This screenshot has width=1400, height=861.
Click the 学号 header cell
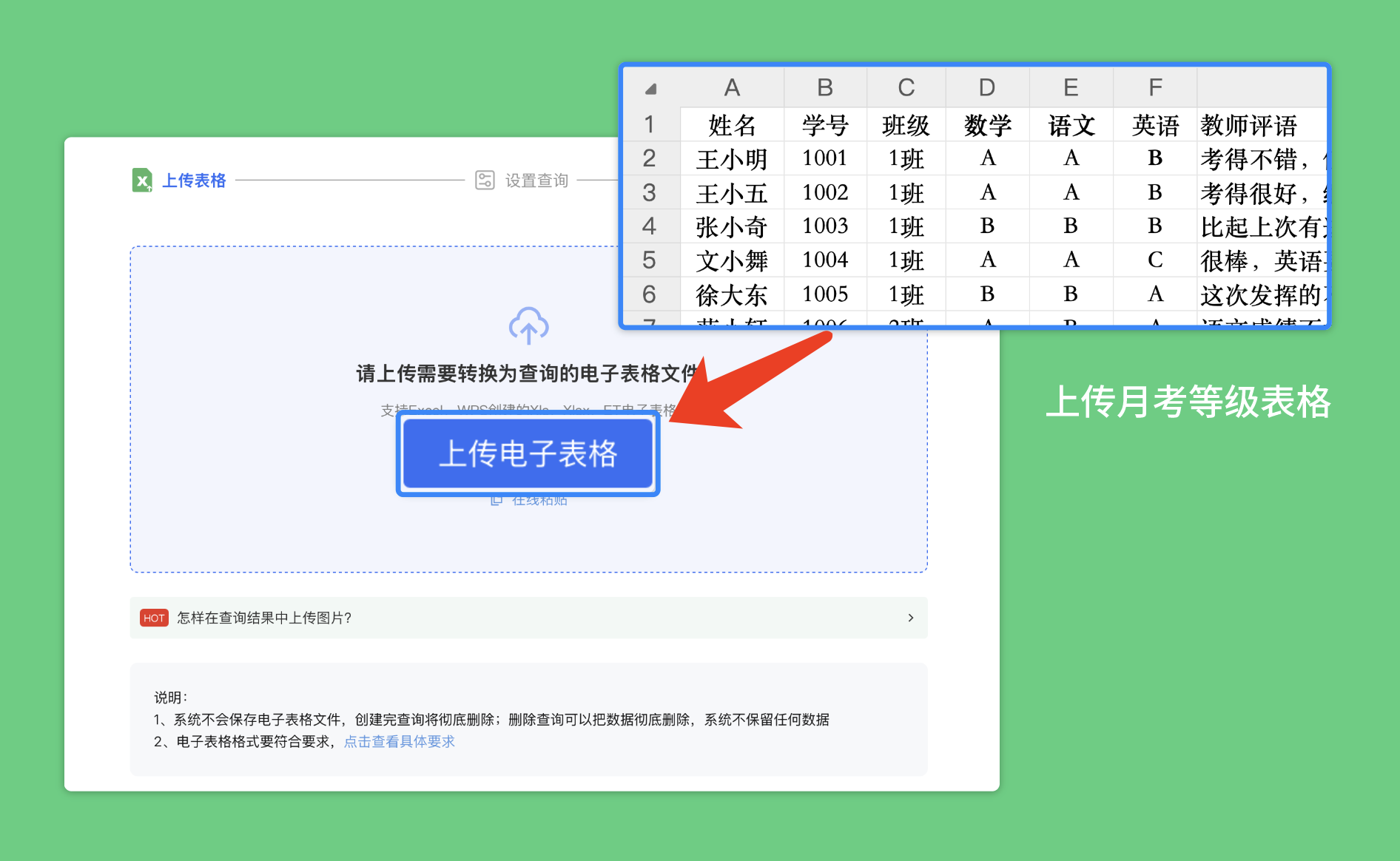825,125
